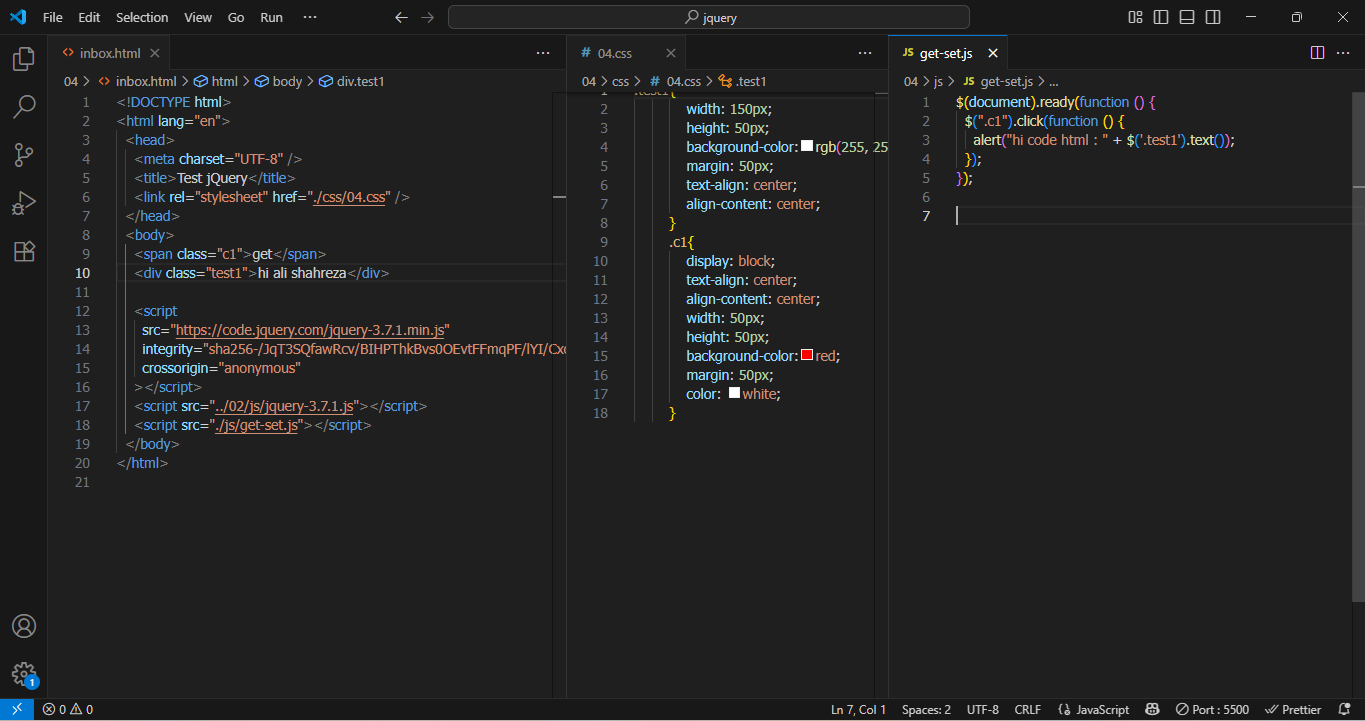Image resolution: width=1365 pixels, height=721 pixels.
Task: Open more actions for inbox.html editor group
Action: 543,53
